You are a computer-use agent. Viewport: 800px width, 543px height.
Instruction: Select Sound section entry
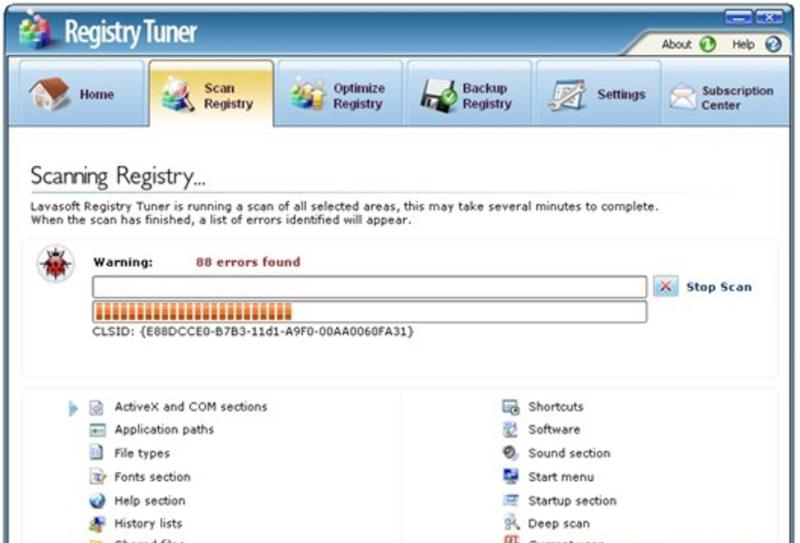coord(569,453)
